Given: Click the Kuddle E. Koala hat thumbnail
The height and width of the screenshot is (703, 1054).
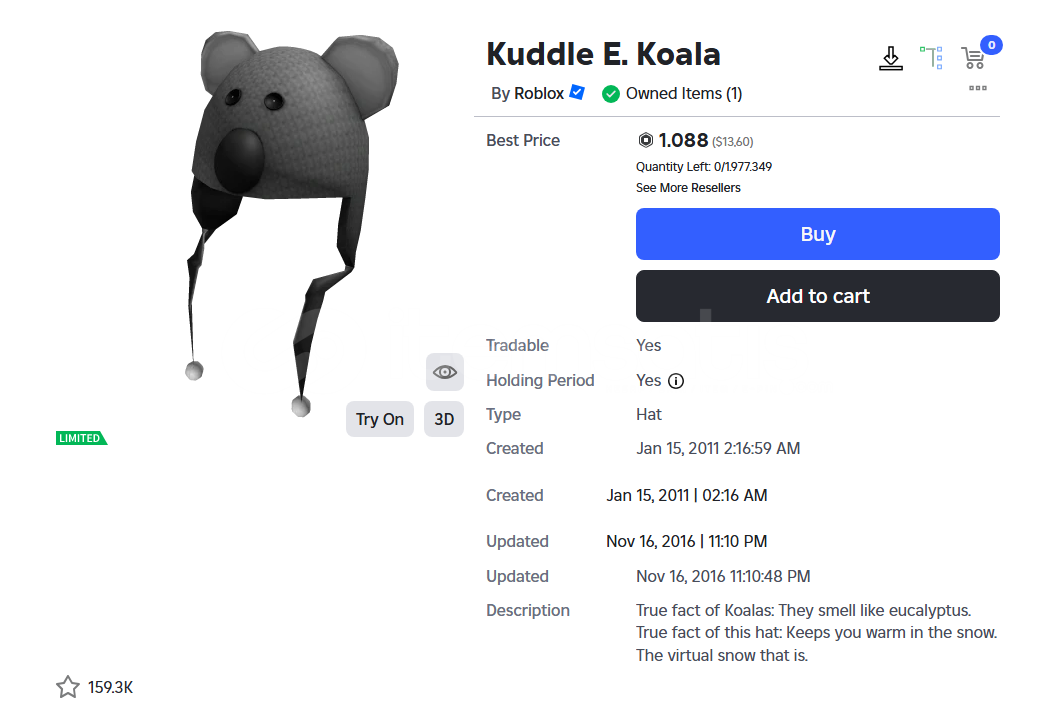Looking at the screenshot, I should (x=290, y=222).
